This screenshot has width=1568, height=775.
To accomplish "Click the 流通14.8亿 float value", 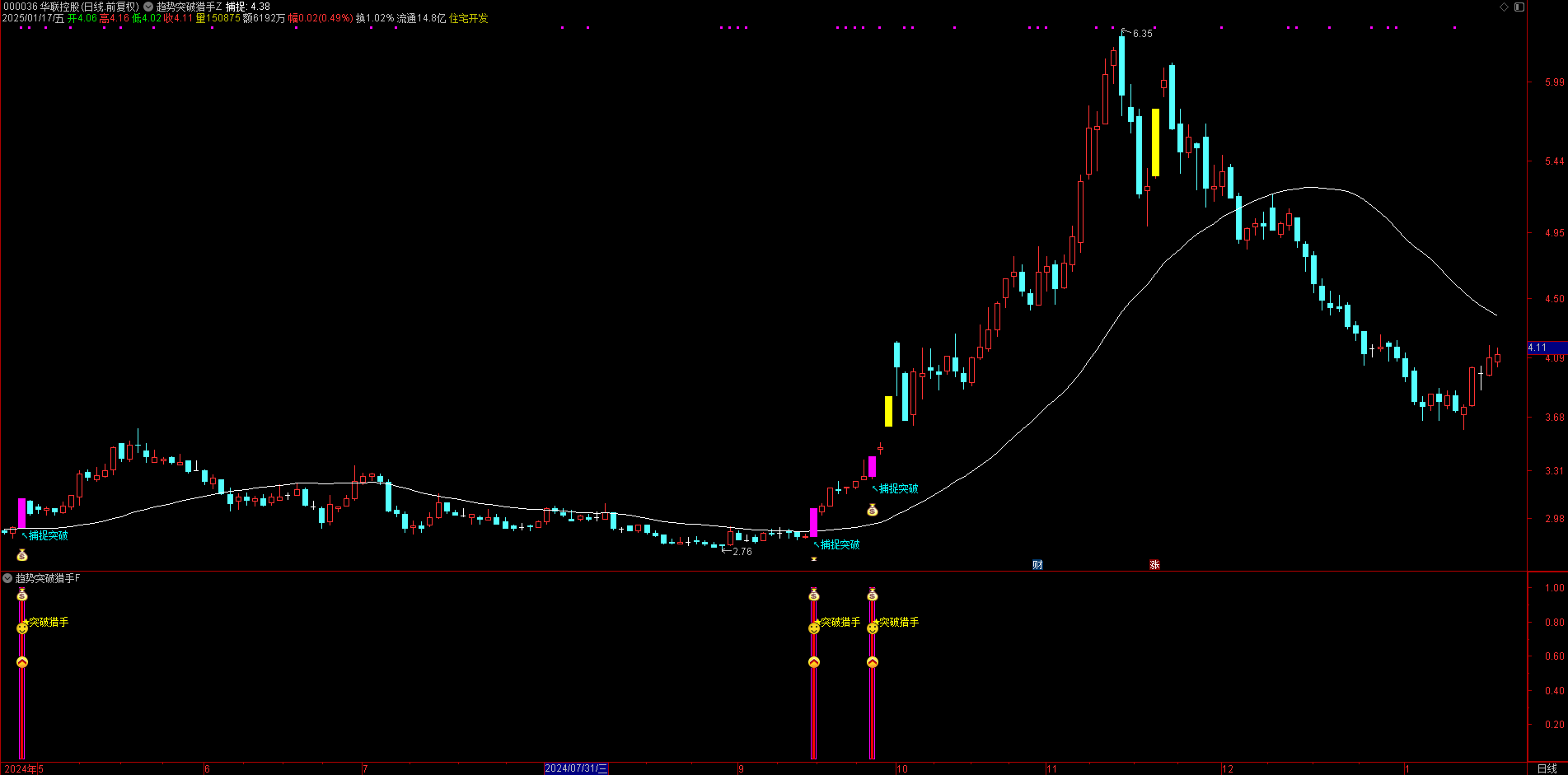I will pos(421,18).
